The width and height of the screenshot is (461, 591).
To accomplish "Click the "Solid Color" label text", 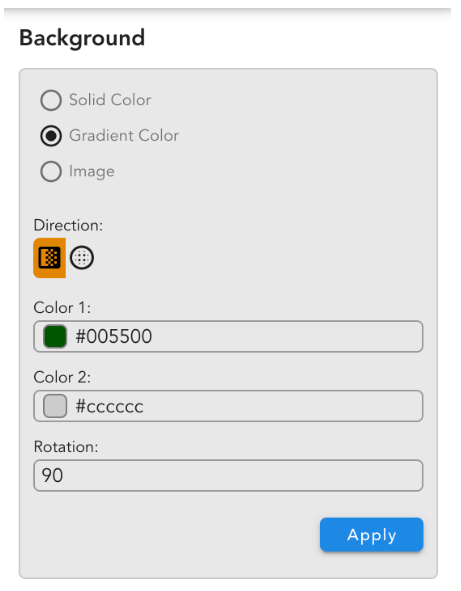I will [110, 100].
